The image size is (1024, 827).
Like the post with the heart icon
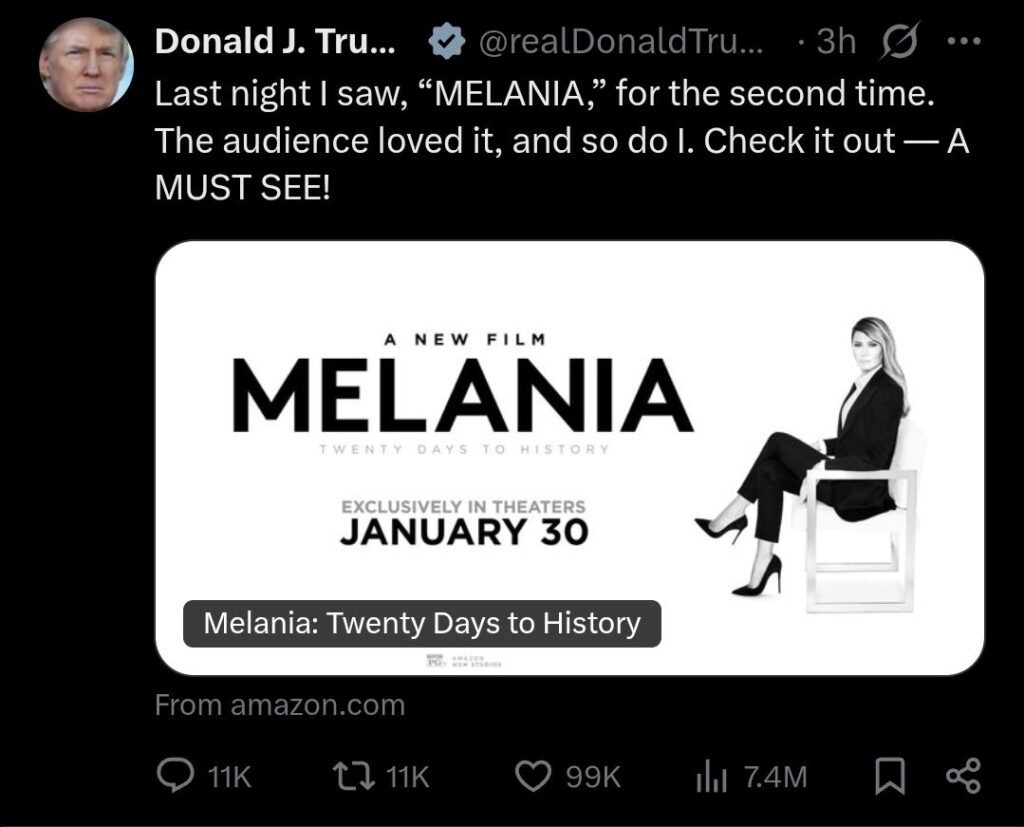pos(534,776)
